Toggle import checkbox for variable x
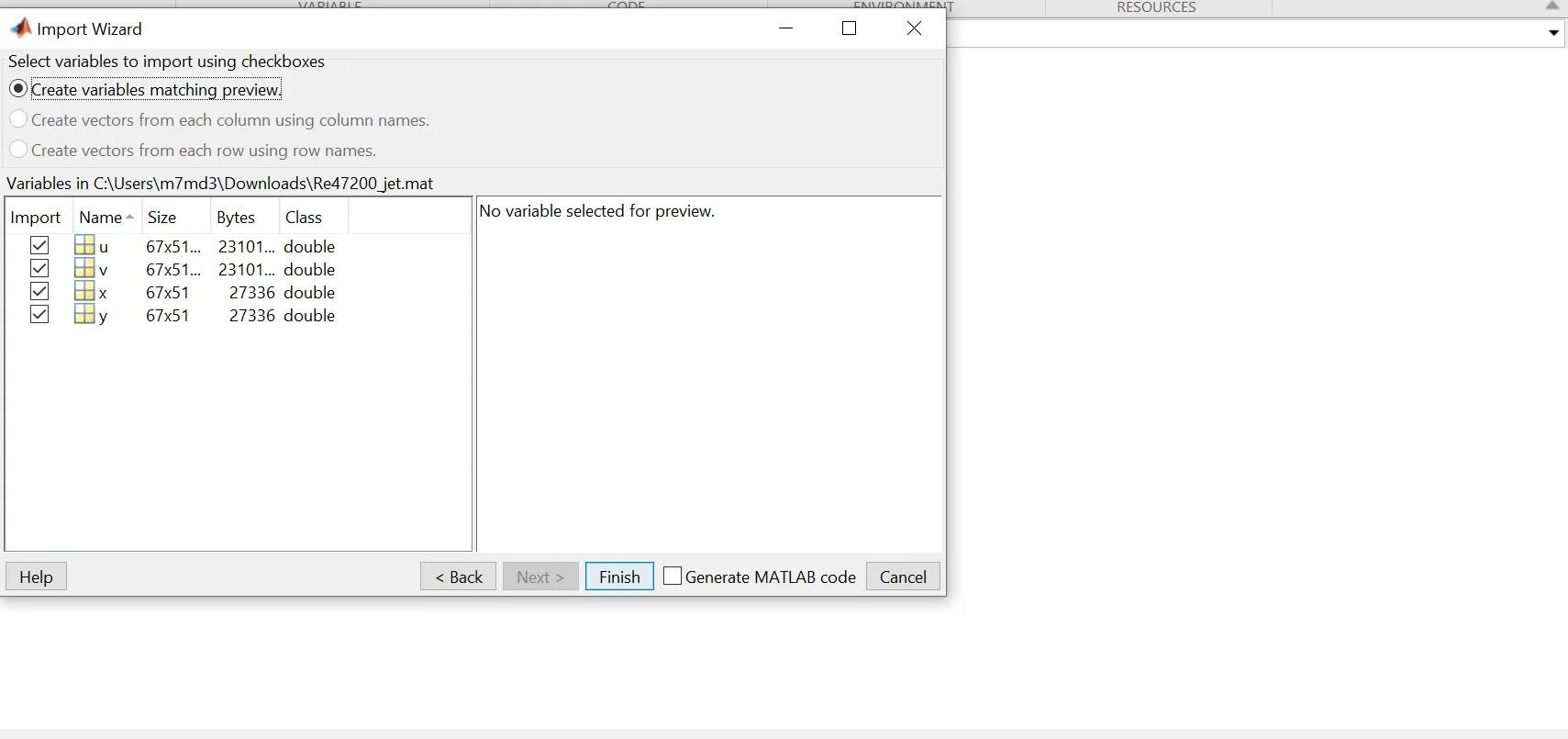This screenshot has width=1568, height=739. click(x=39, y=291)
